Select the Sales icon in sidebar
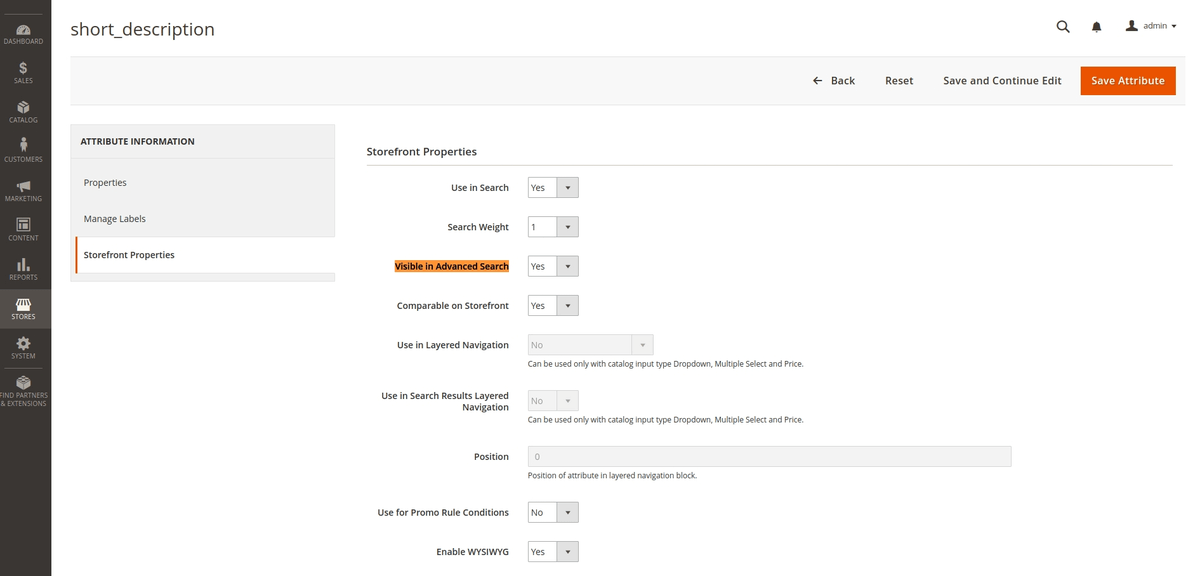Screen dimensions: 1200x576 [x=23, y=70]
